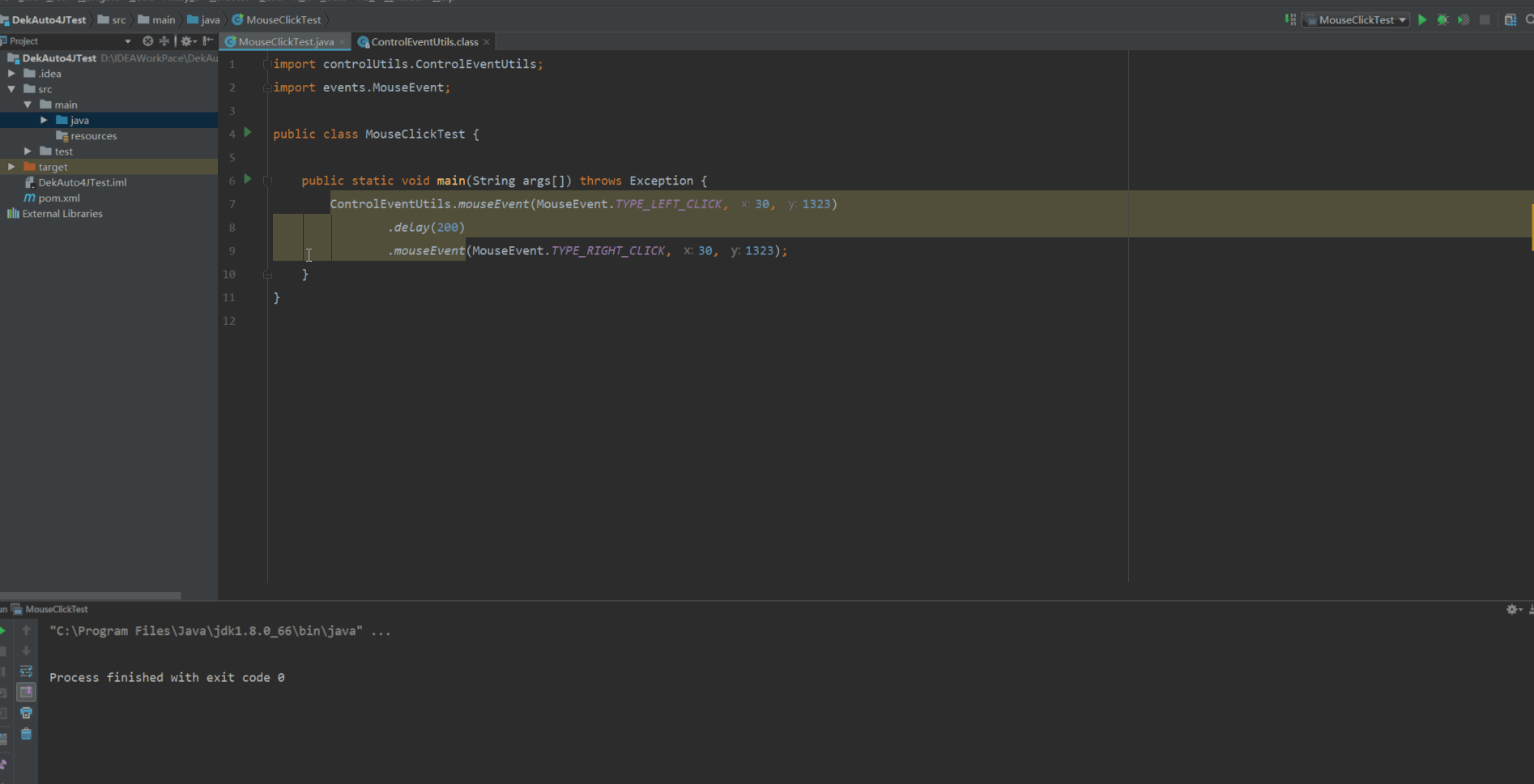Click line number 12 in the gutter

pos(229,321)
